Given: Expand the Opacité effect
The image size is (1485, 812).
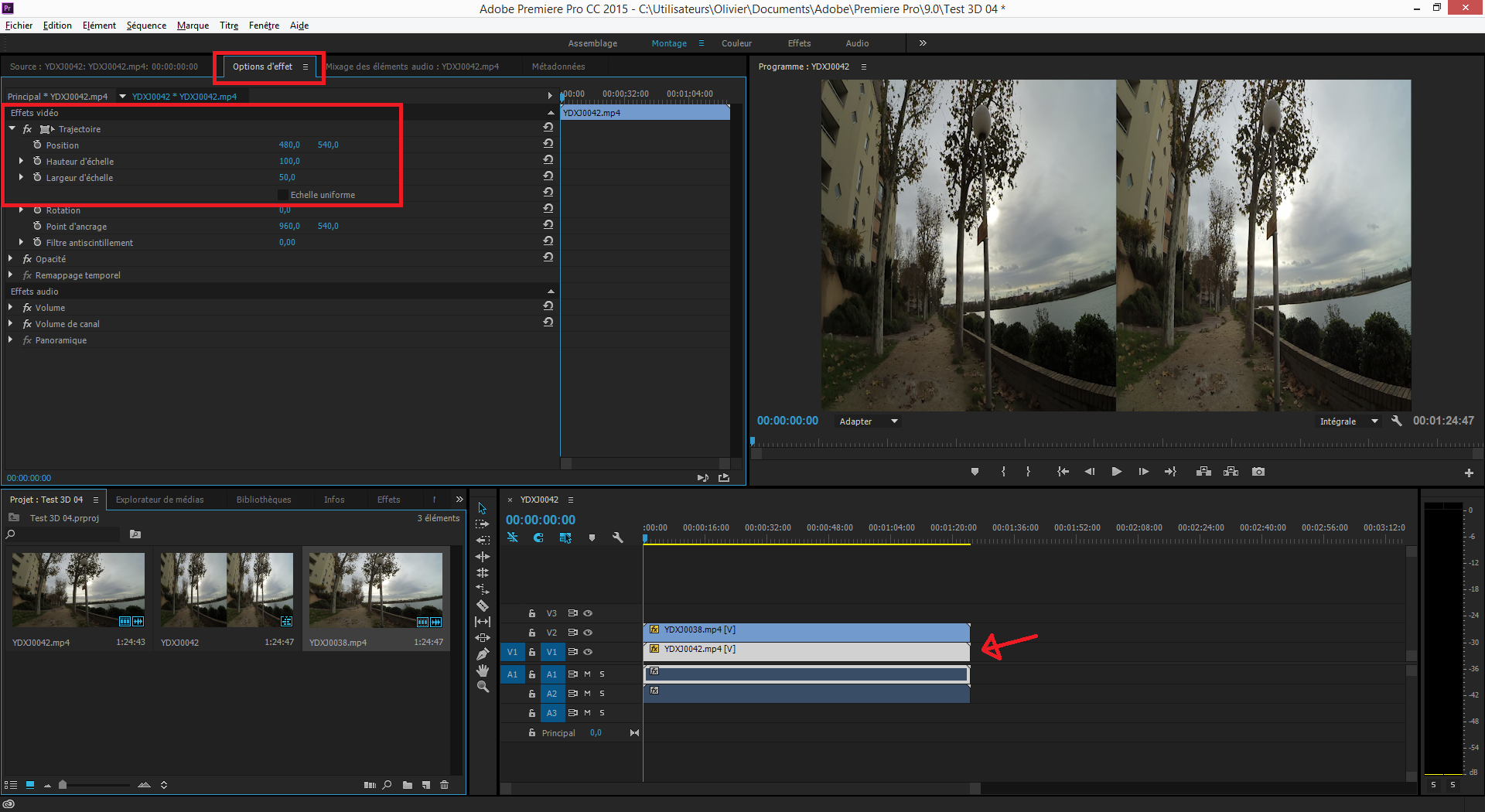Looking at the screenshot, I should tap(10, 258).
